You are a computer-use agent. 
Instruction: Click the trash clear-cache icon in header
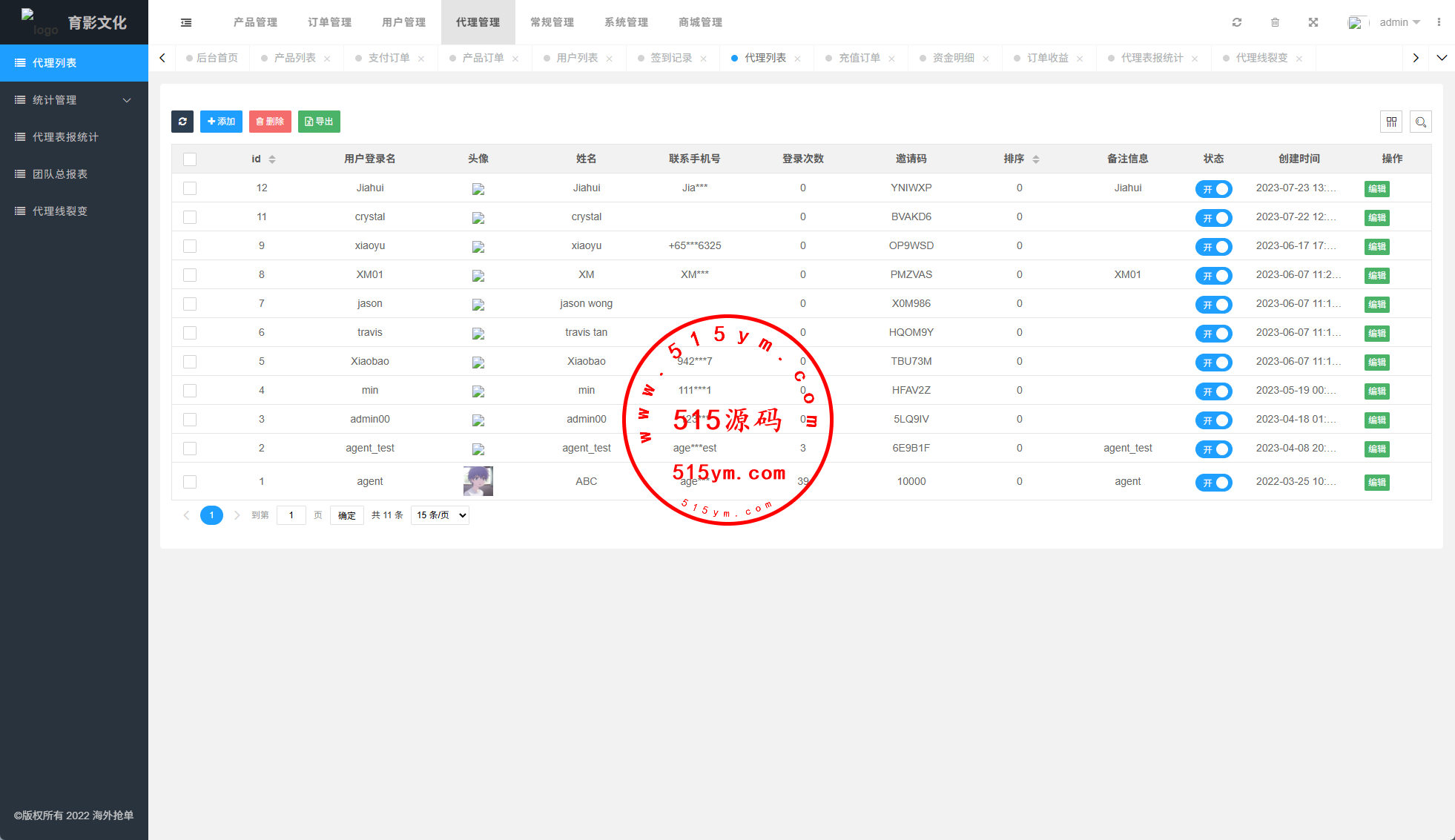(x=1275, y=22)
